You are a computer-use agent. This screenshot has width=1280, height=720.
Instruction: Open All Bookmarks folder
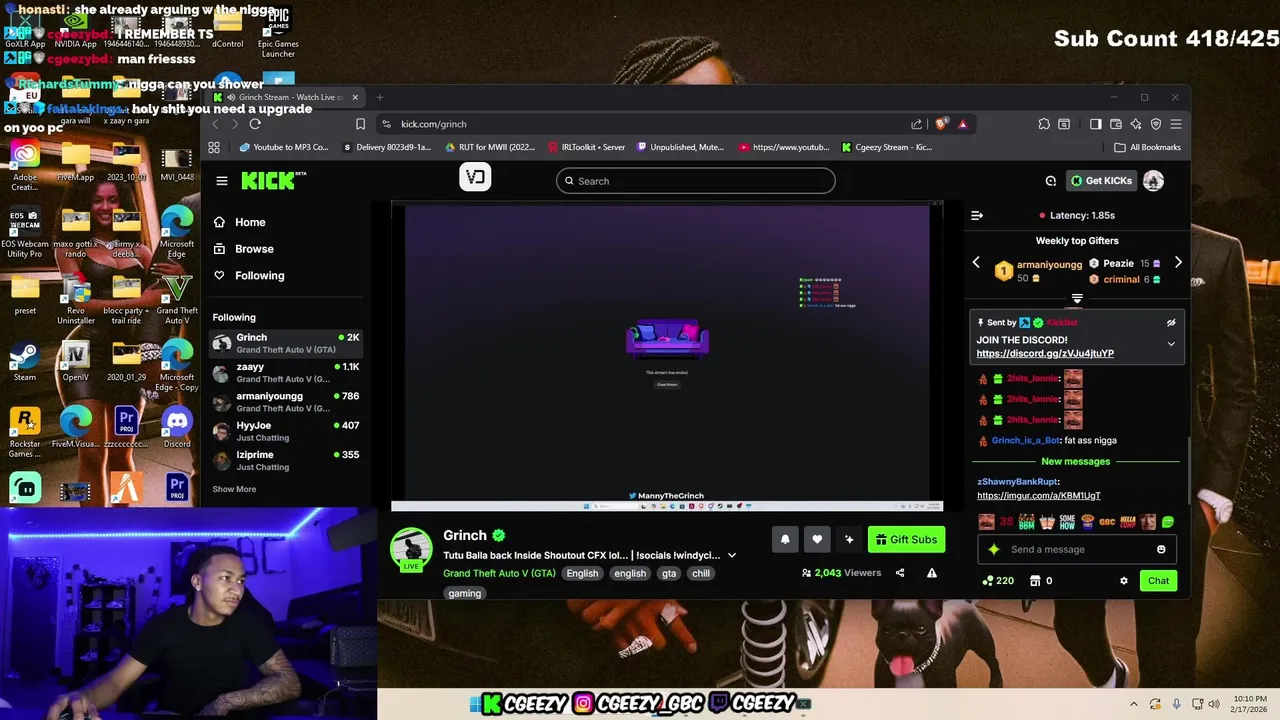[1148, 147]
